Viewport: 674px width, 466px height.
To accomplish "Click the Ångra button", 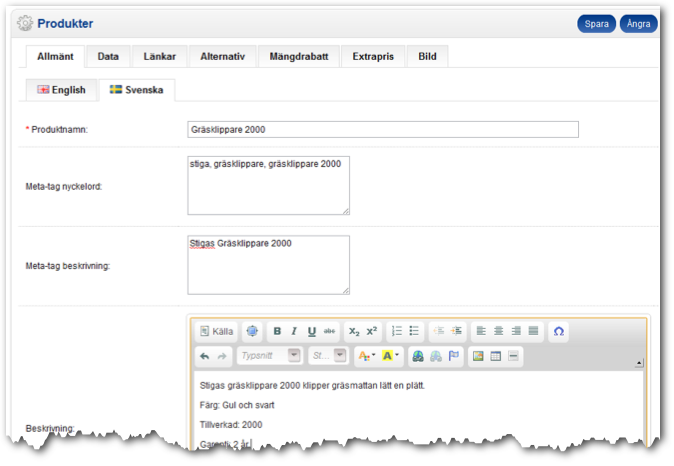I will [638, 24].
